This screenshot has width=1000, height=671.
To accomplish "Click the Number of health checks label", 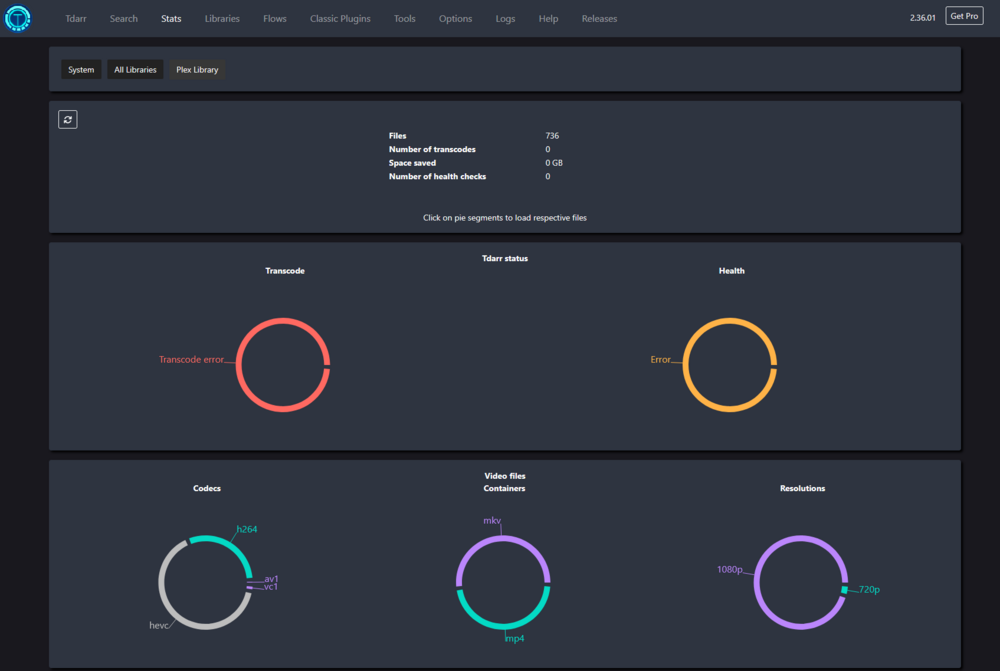I will click(438, 176).
